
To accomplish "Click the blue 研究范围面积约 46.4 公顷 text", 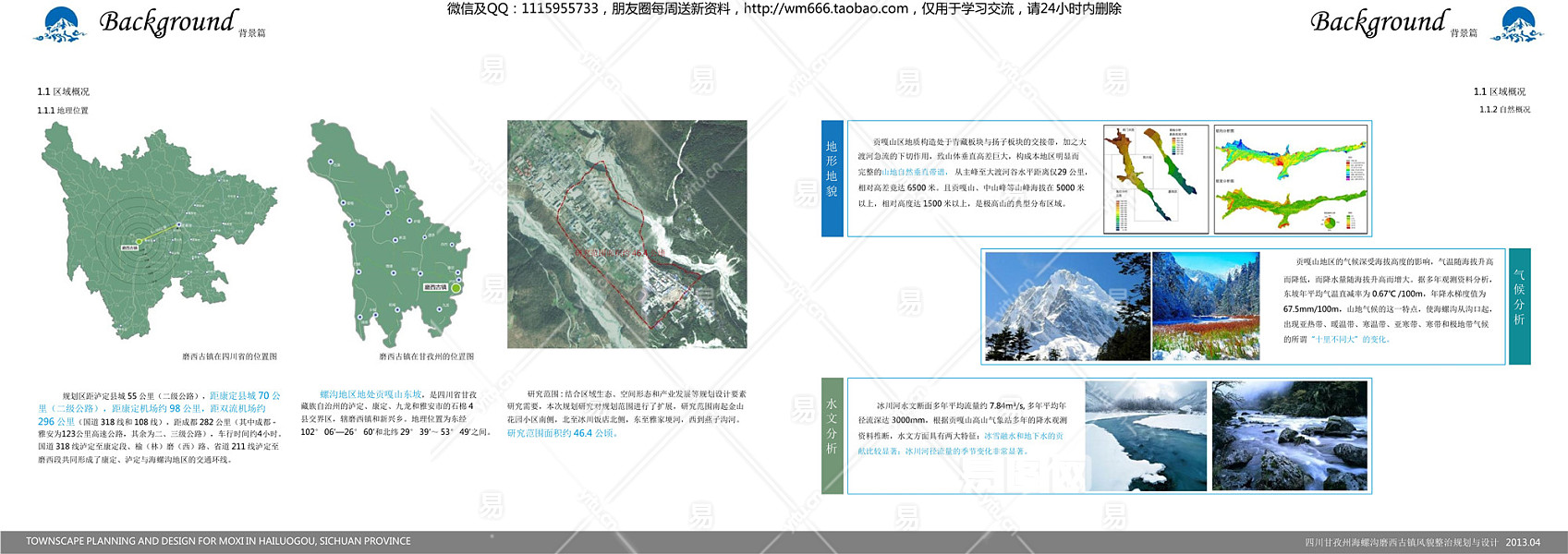I will pos(562,433).
